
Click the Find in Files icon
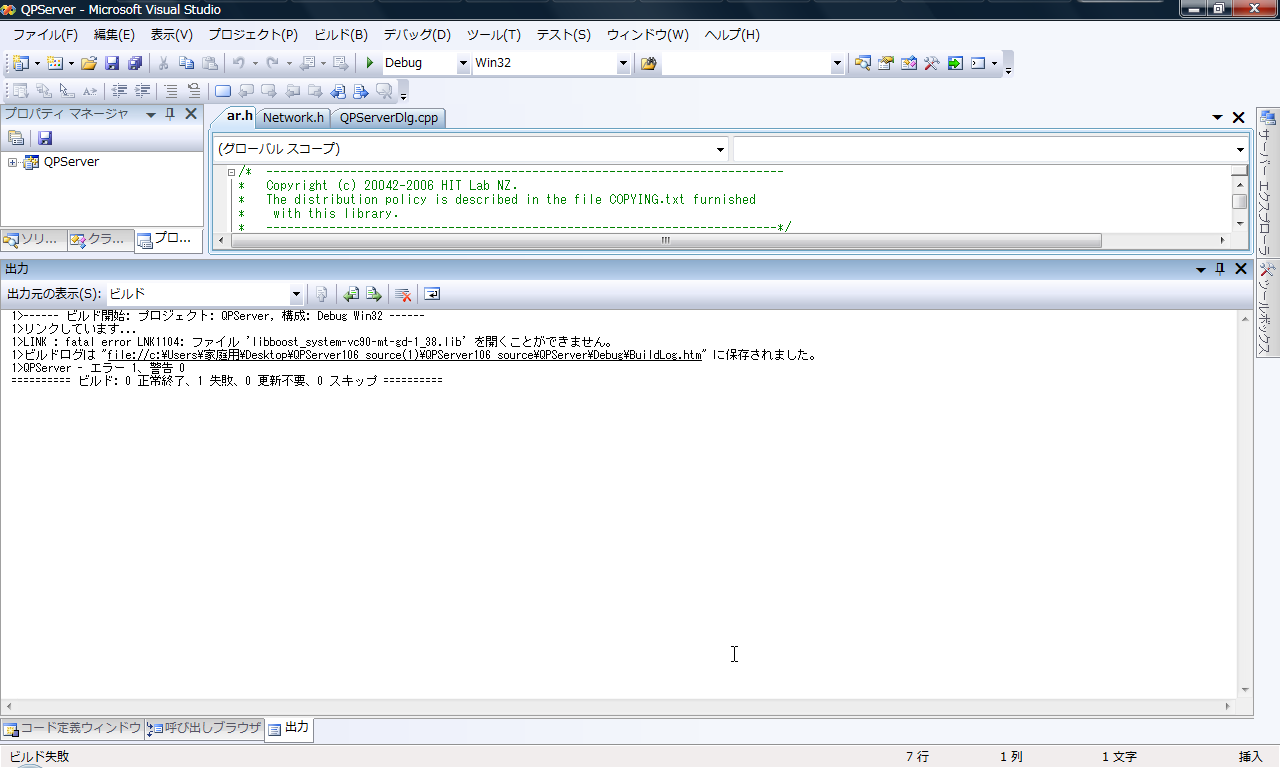(x=649, y=63)
